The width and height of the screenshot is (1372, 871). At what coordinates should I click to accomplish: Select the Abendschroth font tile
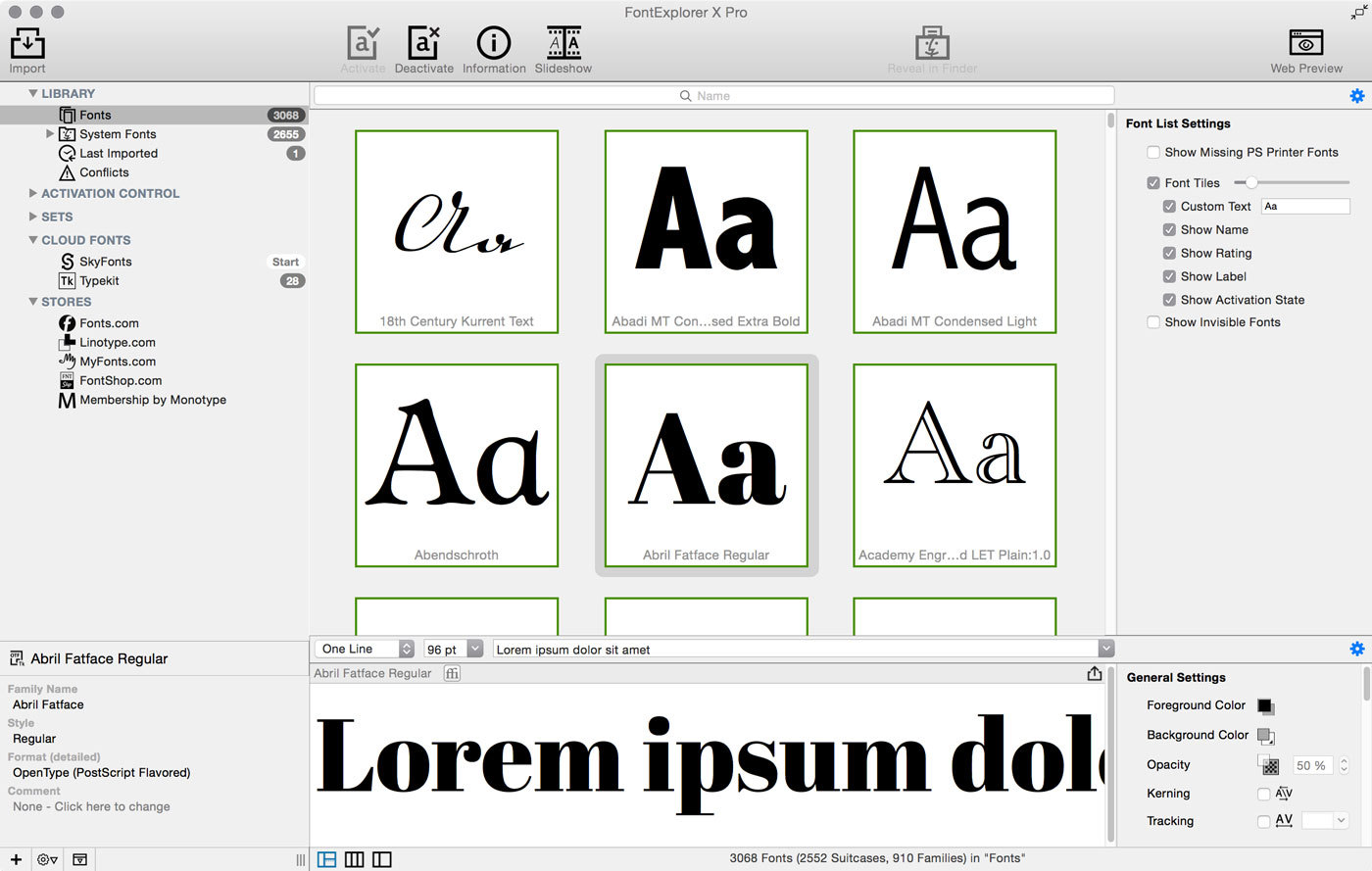tap(457, 465)
